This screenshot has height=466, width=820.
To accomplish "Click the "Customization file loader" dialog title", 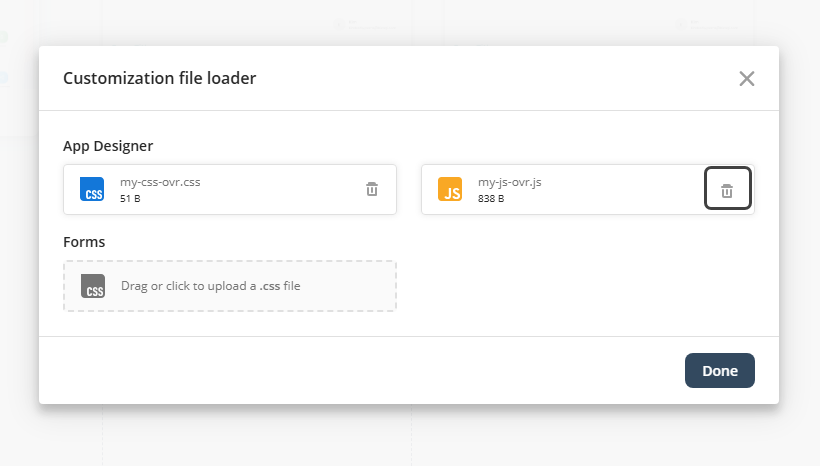I will pos(159,78).
